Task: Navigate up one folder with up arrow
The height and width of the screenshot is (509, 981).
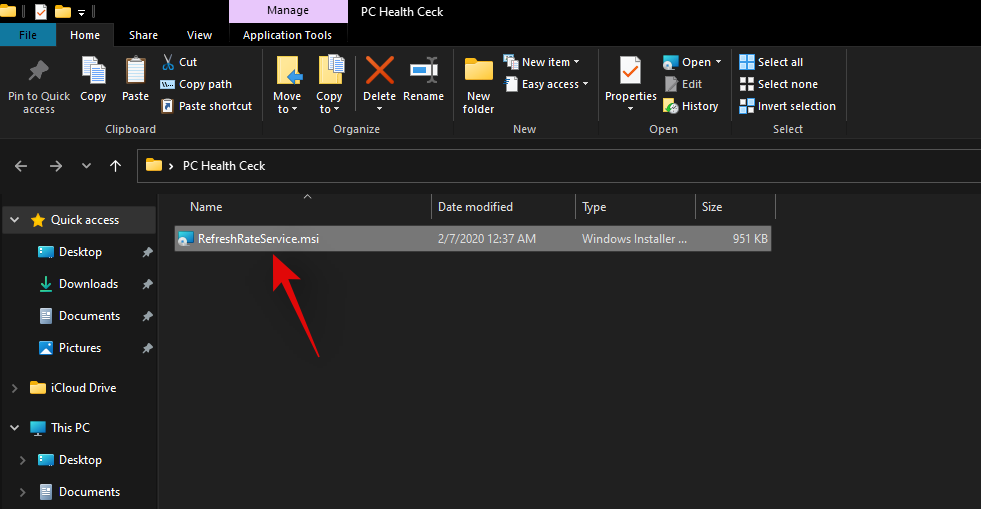Action: 116,166
